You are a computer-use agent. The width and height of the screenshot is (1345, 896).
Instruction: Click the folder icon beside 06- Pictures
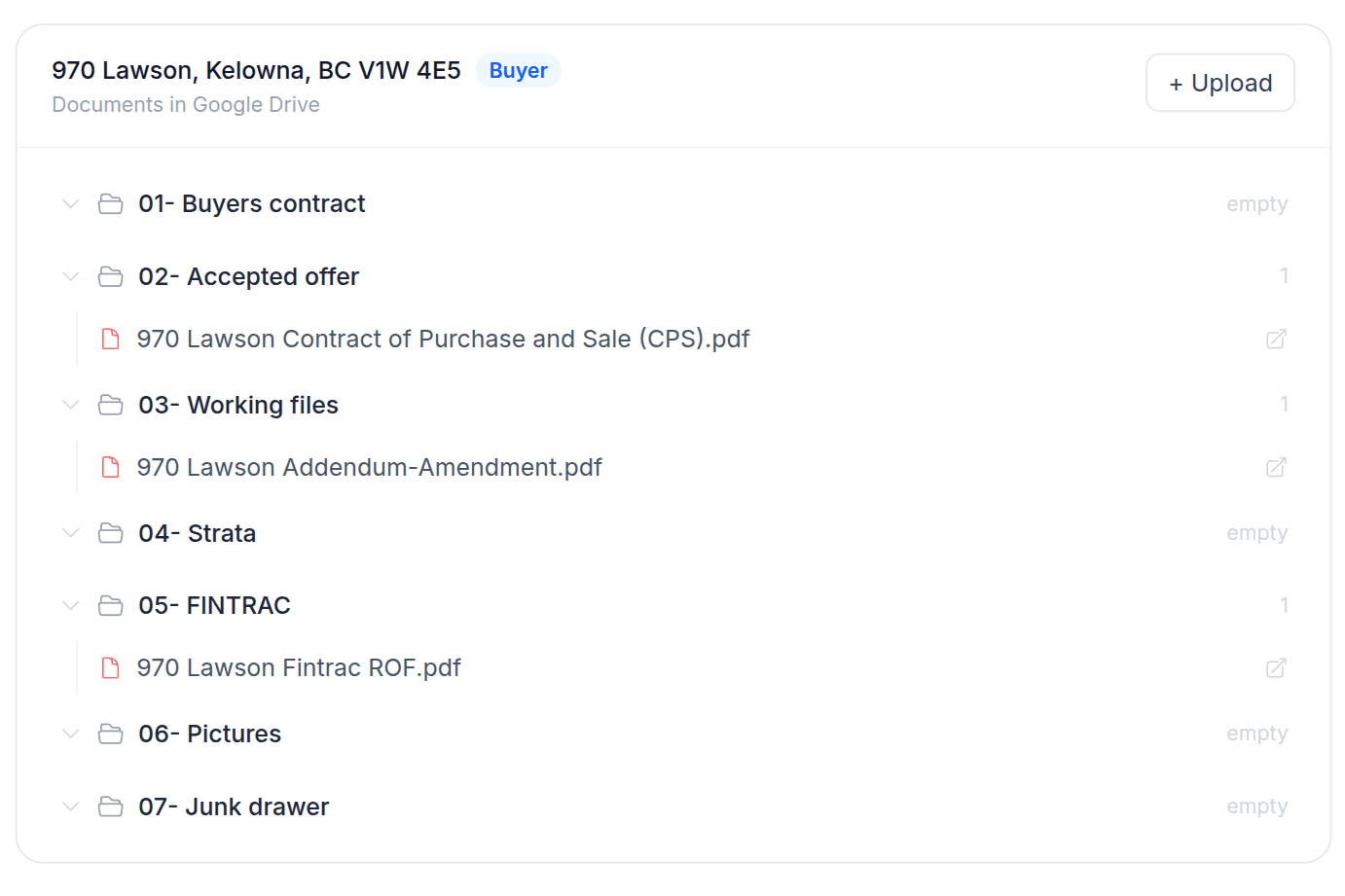(x=110, y=733)
